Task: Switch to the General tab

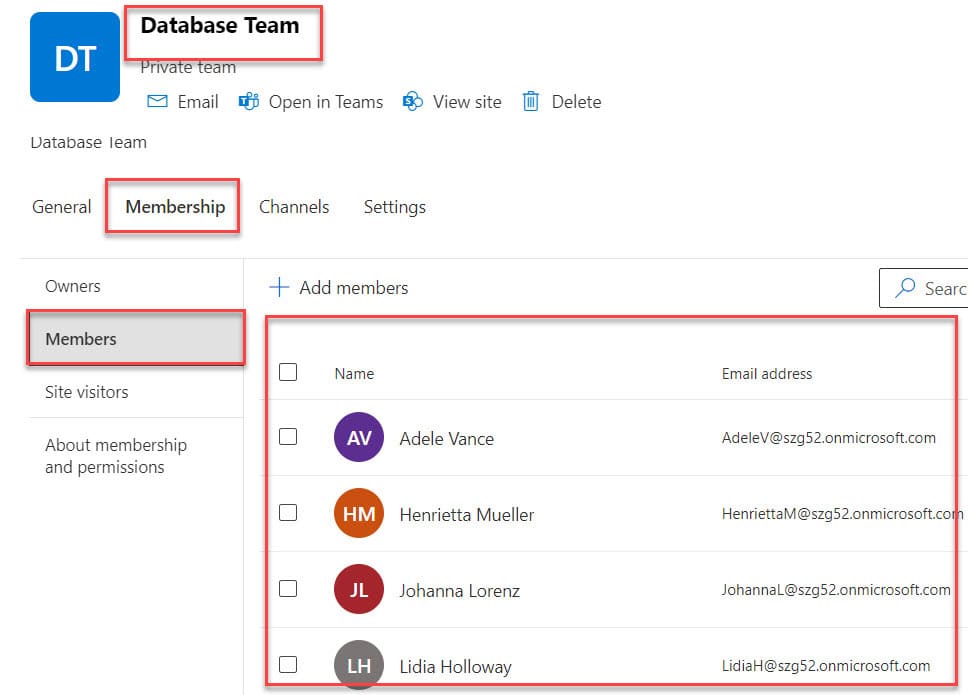Action: pos(62,207)
